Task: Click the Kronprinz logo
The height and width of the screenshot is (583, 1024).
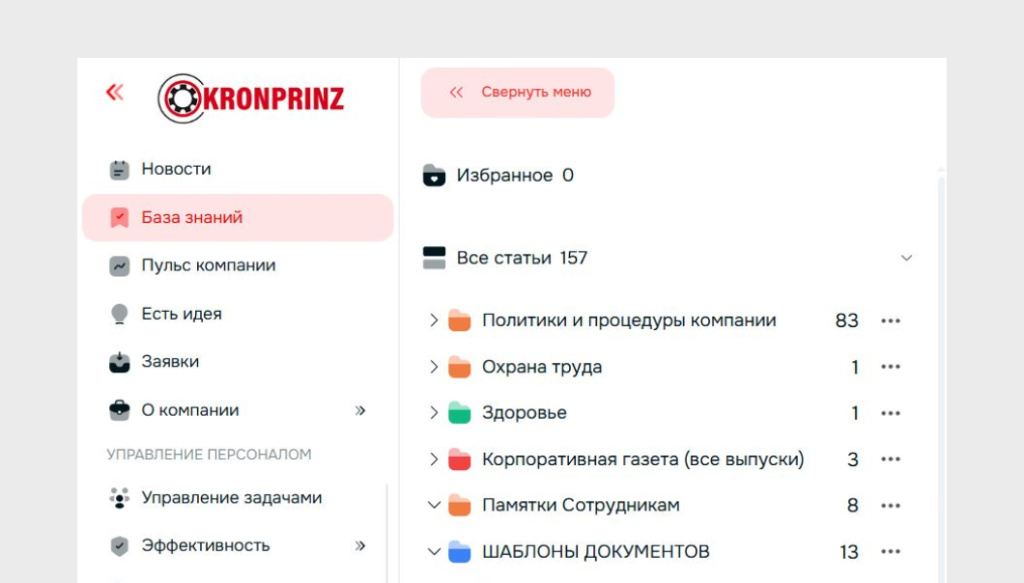Action: (251, 99)
